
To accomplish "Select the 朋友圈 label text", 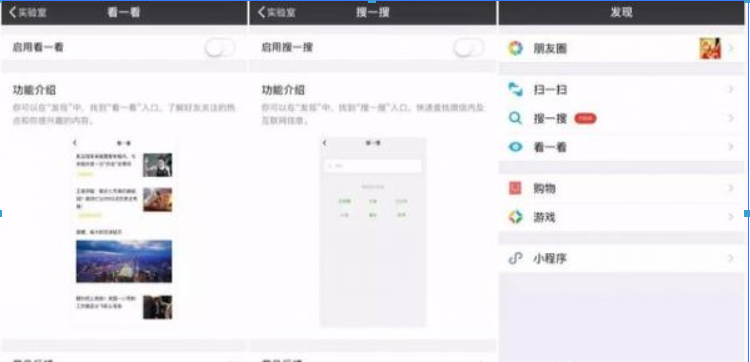I will [x=550, y=49].
